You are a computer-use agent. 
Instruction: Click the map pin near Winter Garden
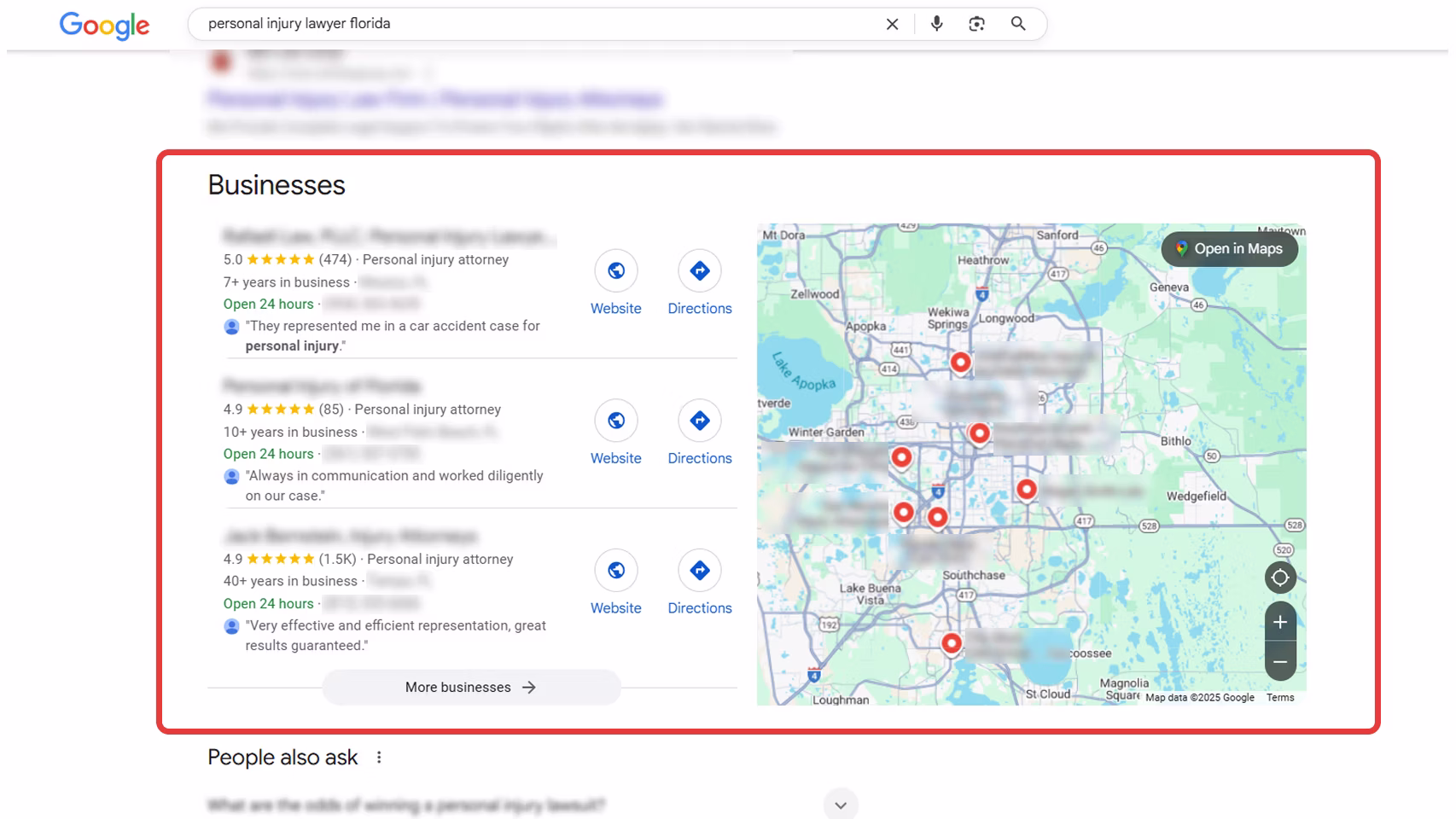(901, 458)
